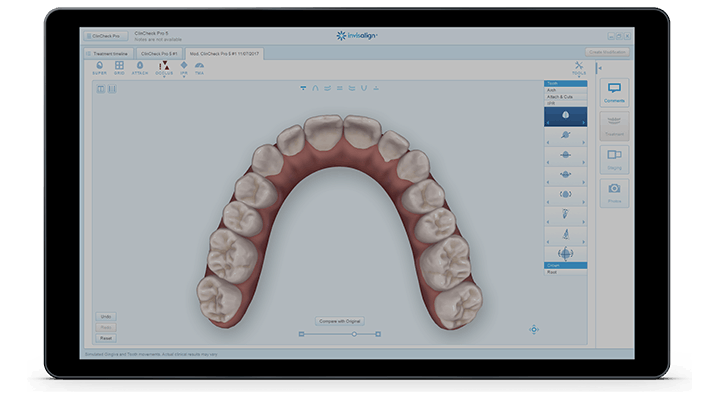Select Crown mode in tools panel
This screenshot has height=400, width=720.
(565, 265)
